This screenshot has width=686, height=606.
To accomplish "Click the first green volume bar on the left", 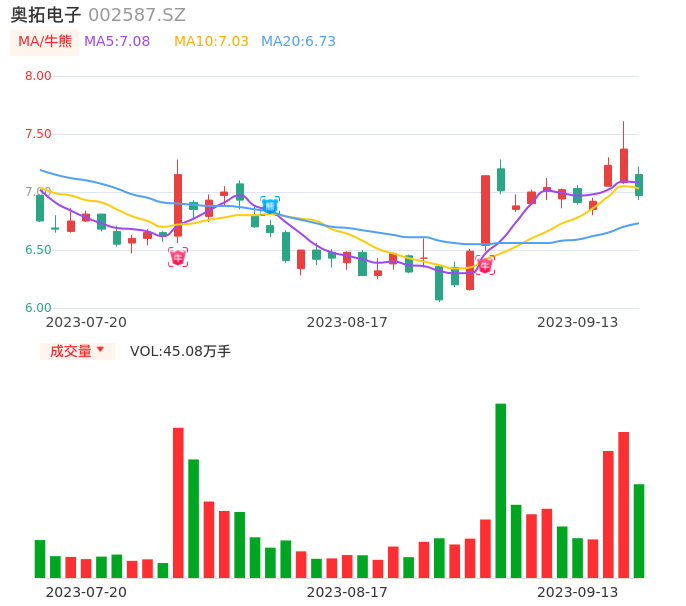I will pyautogui.click(x=40, y=559).
